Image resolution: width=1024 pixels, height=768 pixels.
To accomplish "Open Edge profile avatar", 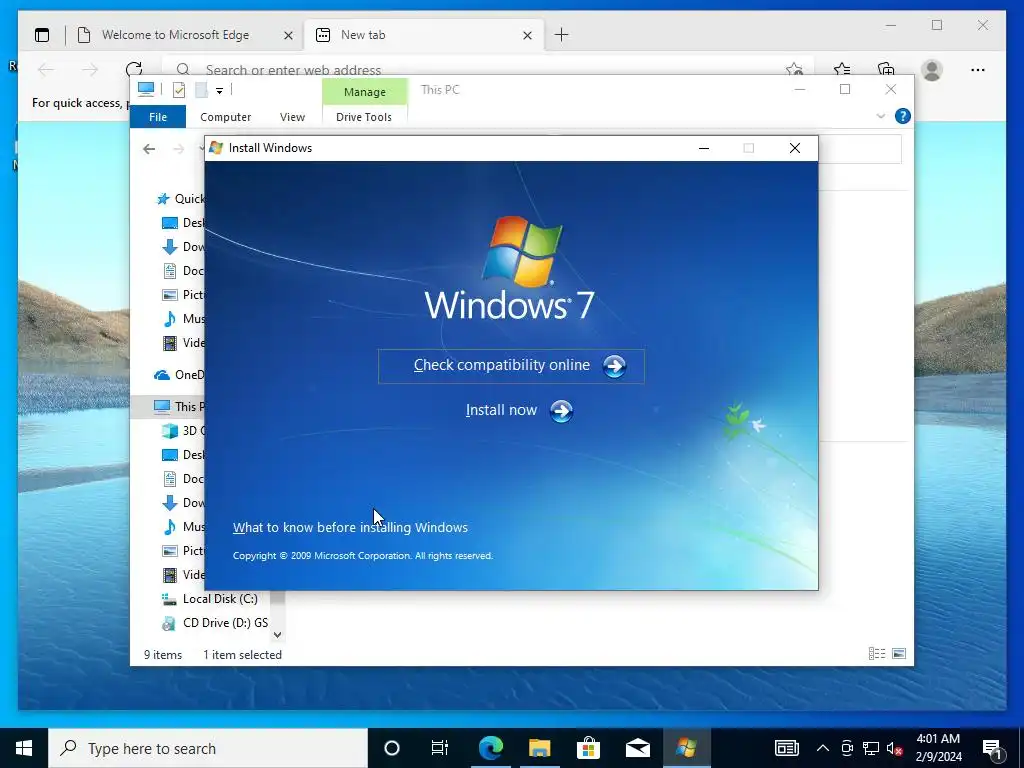I will click(932, 70).
